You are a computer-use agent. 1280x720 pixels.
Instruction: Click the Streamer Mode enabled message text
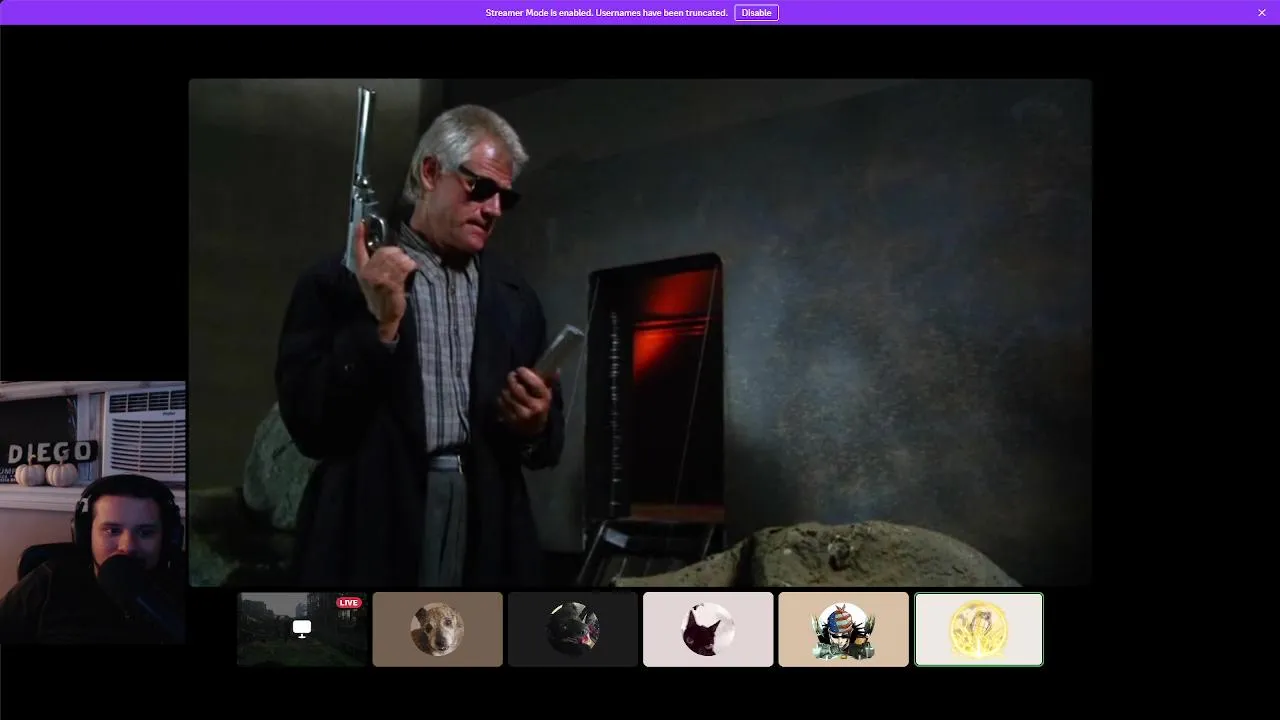pos(606,13)
